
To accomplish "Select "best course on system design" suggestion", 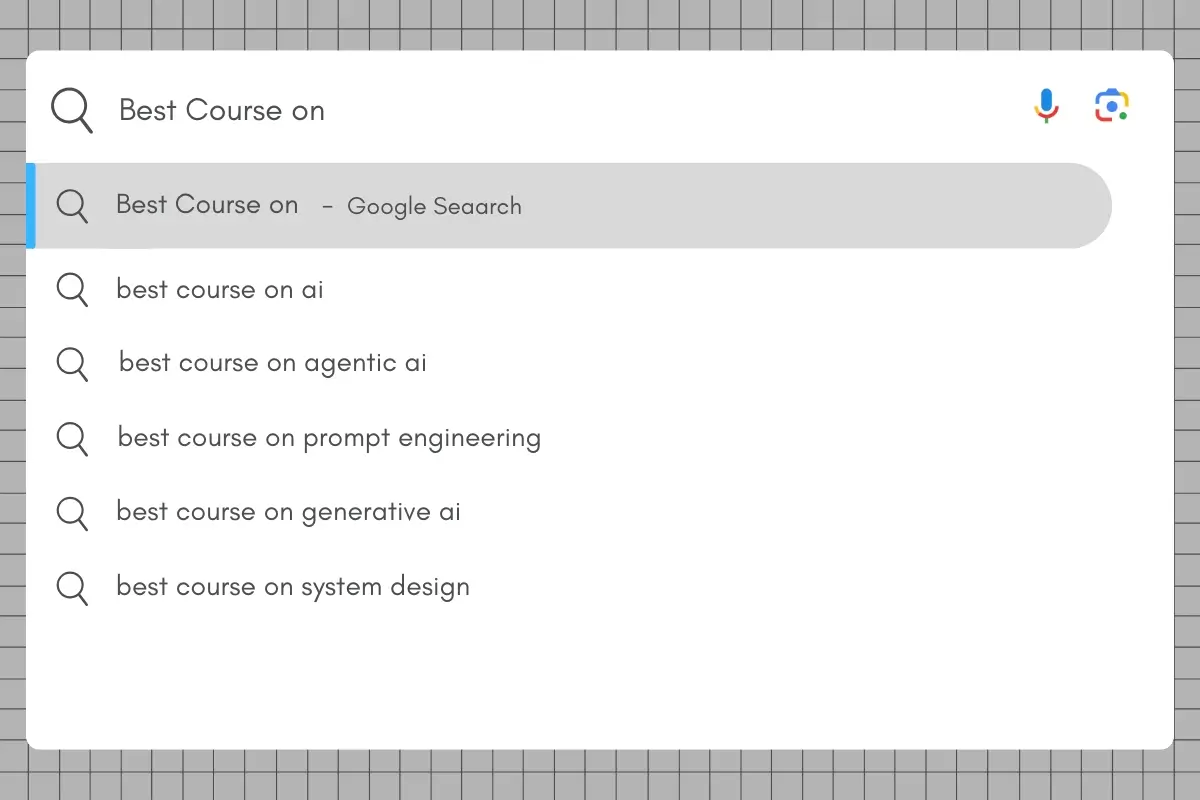I will point(292,587).
